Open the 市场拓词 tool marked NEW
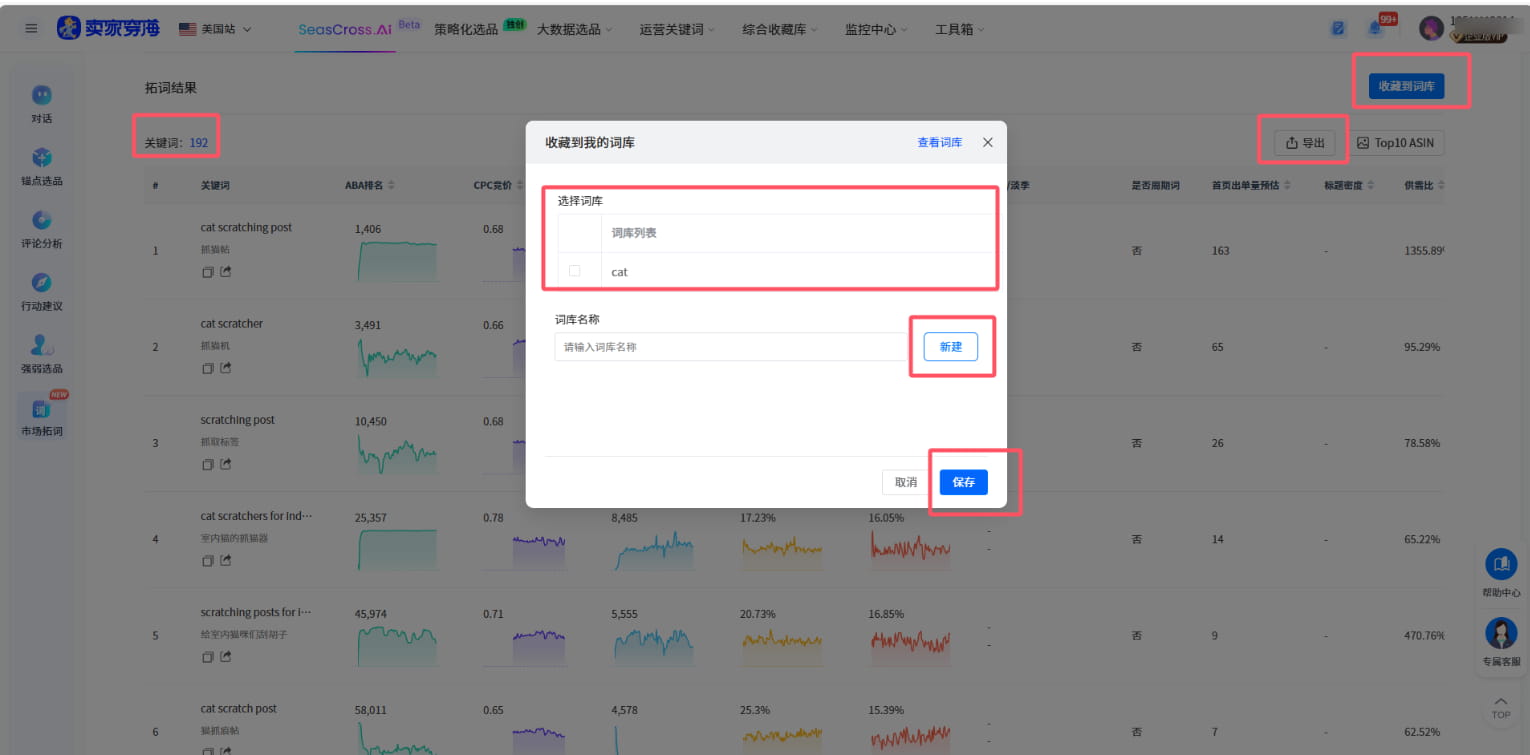This screenshot has width=1530, height=755. click(41, 418)
